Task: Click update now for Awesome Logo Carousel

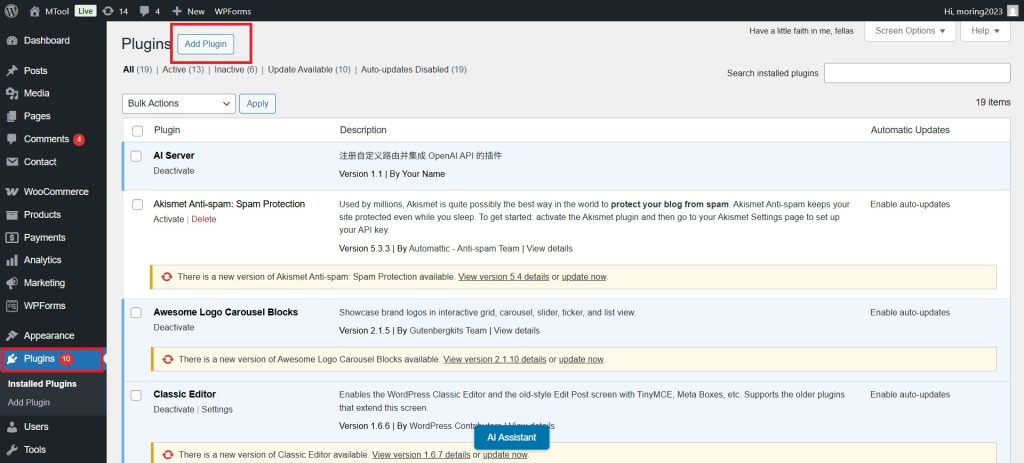Action: (581, 359)
